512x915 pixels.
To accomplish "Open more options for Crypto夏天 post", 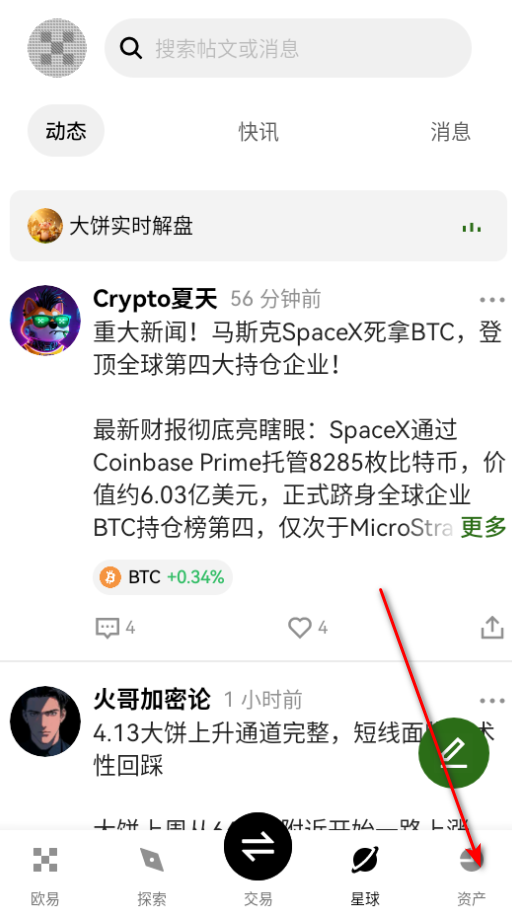I will pyautogui.click(x=492, y=300).
